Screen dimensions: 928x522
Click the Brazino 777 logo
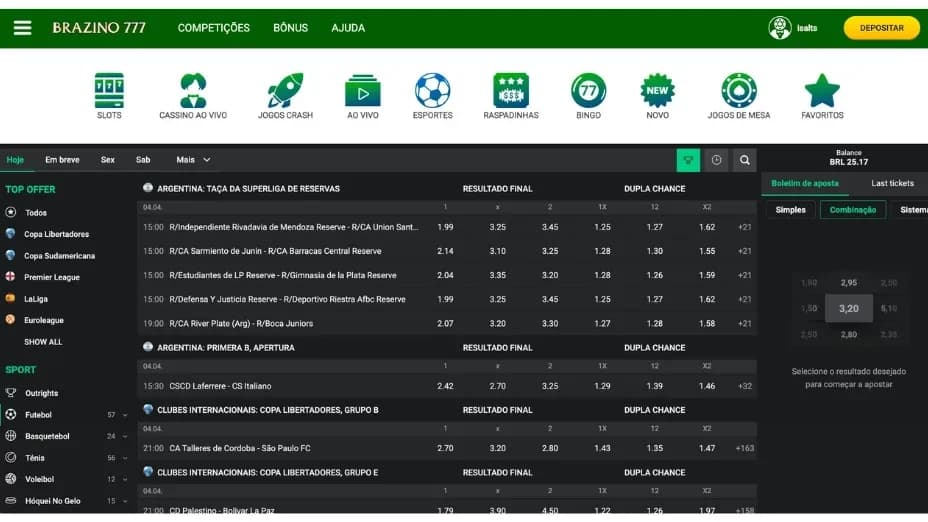(x=99, y=28)
